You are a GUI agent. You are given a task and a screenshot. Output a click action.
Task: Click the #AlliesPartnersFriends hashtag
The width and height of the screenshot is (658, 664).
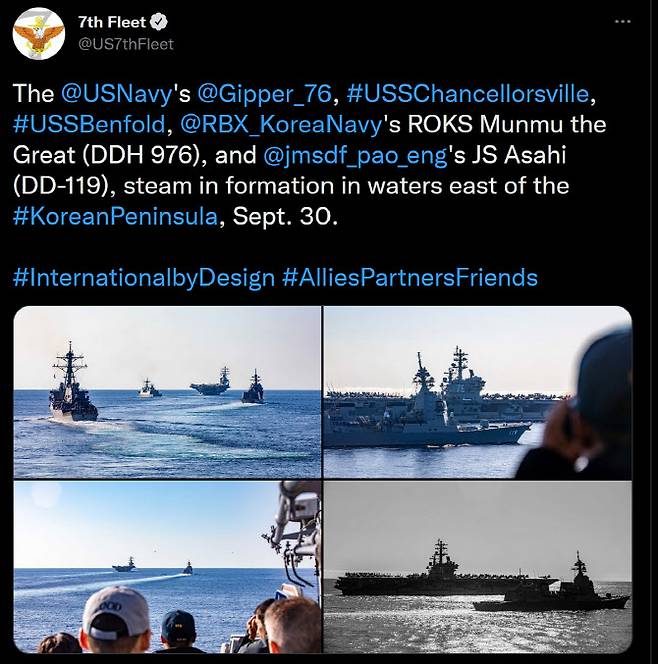[x=410, y=277]
